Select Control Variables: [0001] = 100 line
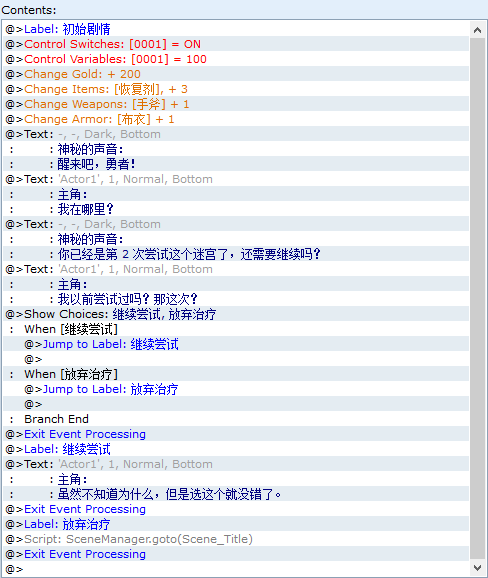 [236, 59]
